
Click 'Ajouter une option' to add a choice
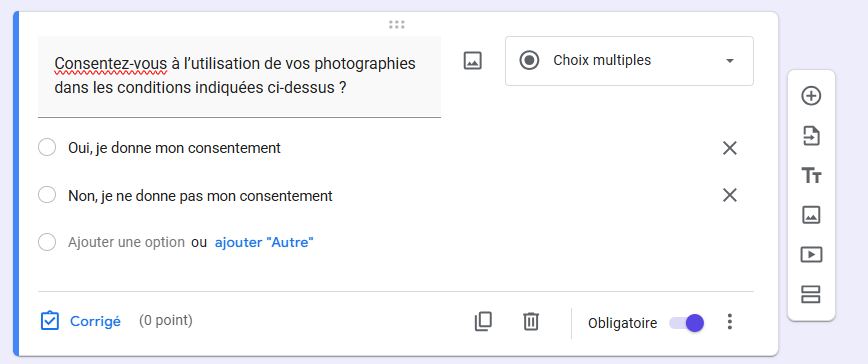click(x=126, y=242)
